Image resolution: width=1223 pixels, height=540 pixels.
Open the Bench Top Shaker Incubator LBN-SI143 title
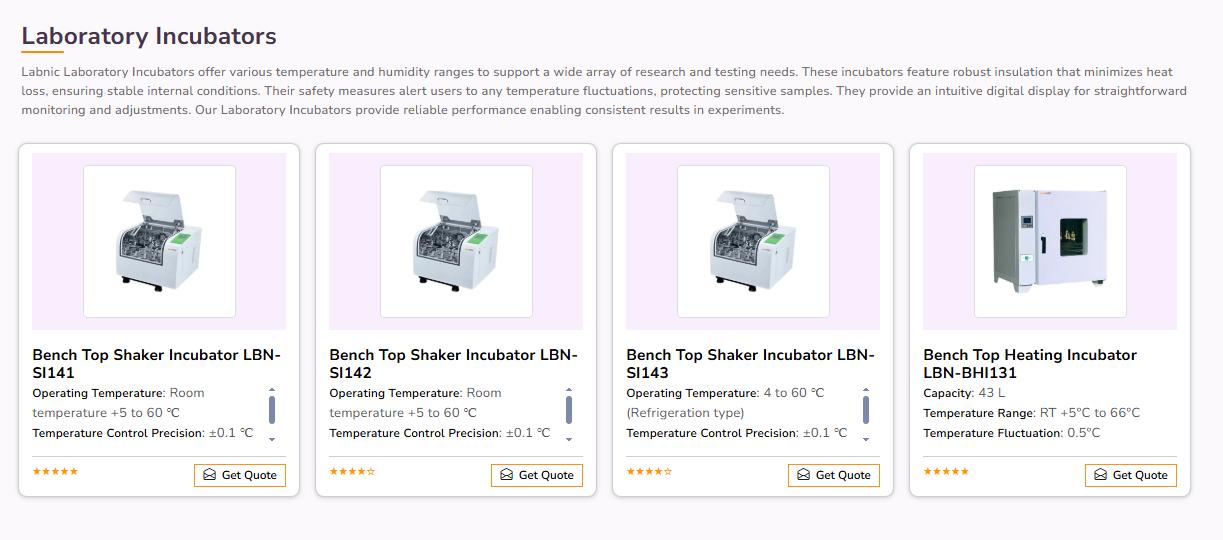(750, 364)
